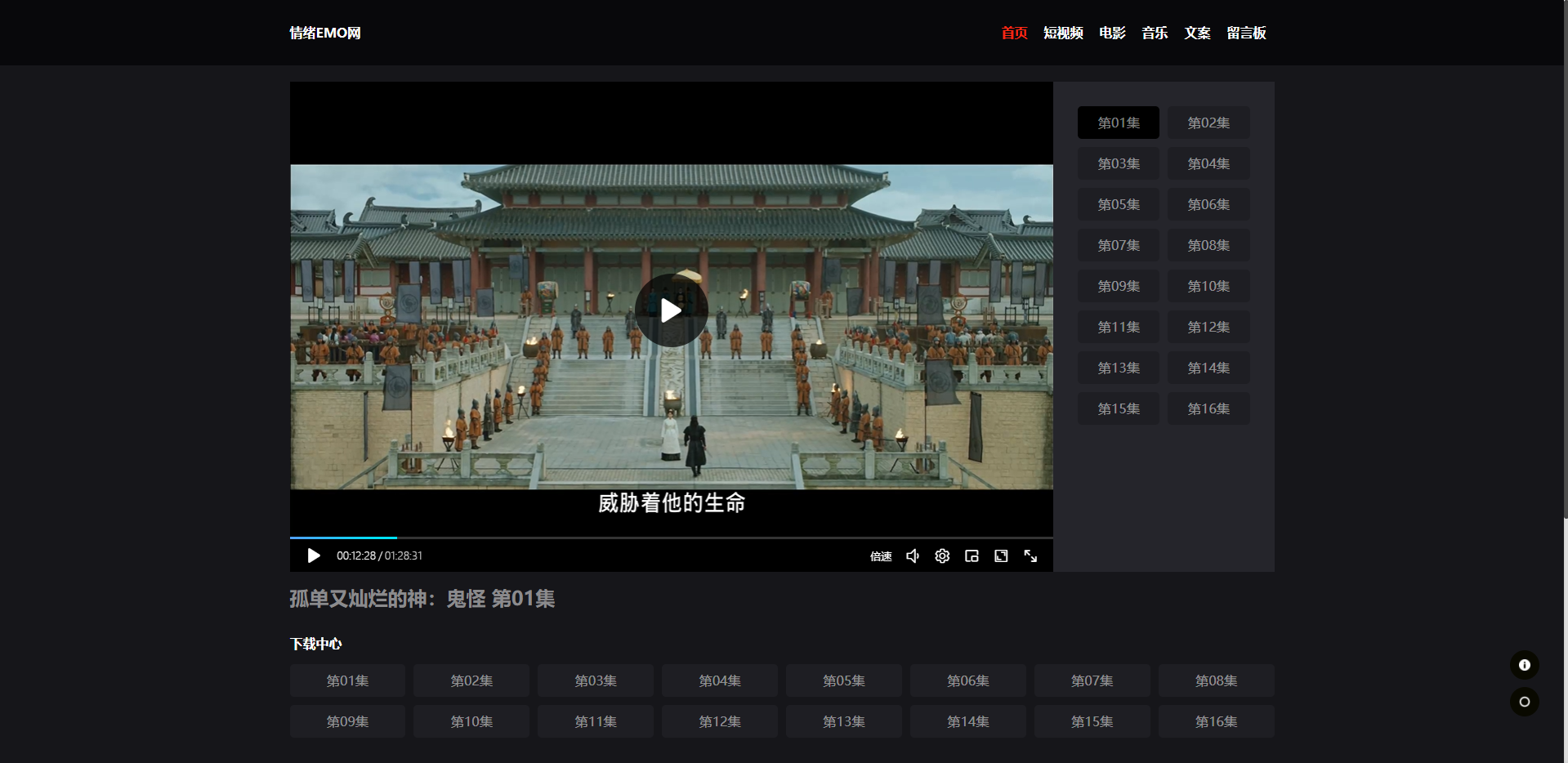Download 第09集 from the 下载中心 list
This screenshot has width=1568, height=763.
(347, 721)
